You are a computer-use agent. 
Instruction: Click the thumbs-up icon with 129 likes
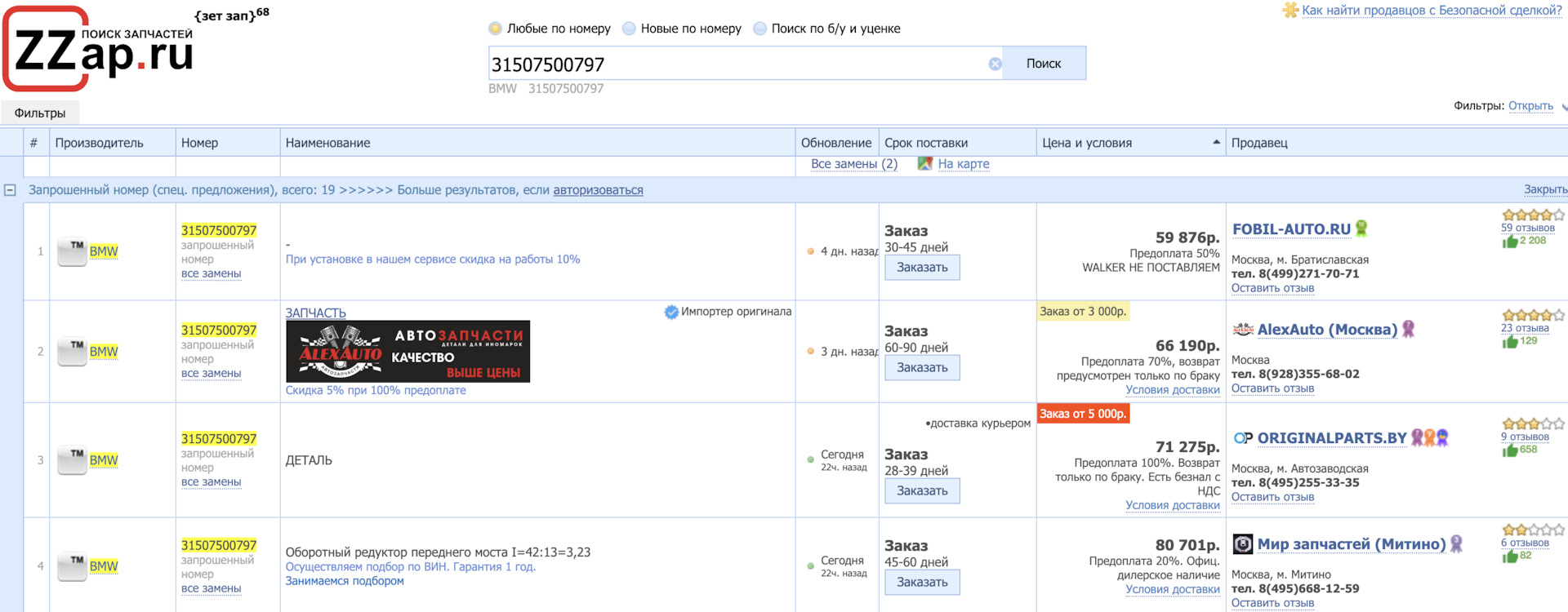pyautogui.click(x=1510, y=341)
